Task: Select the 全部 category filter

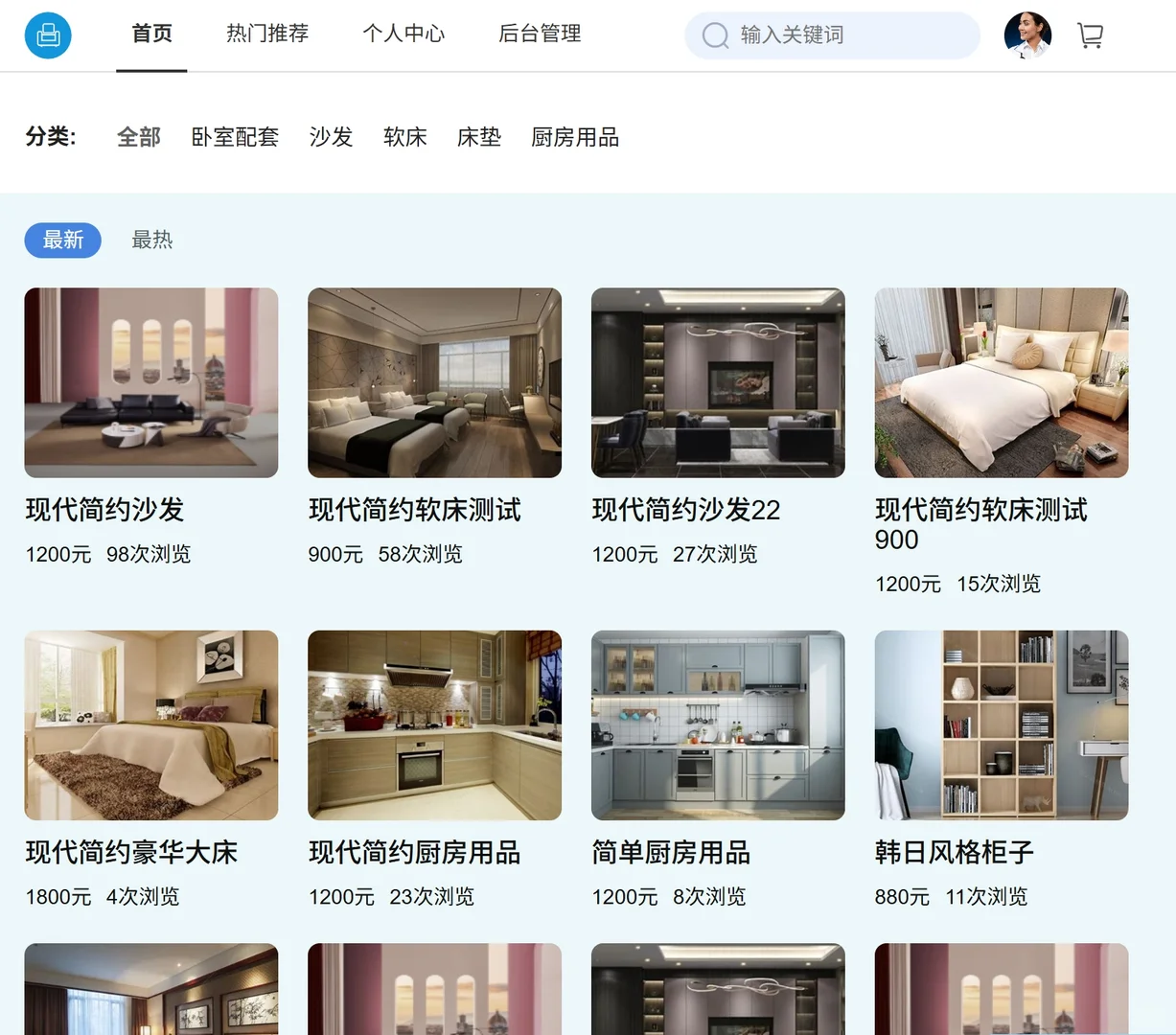Action: [x=137, y=137]
